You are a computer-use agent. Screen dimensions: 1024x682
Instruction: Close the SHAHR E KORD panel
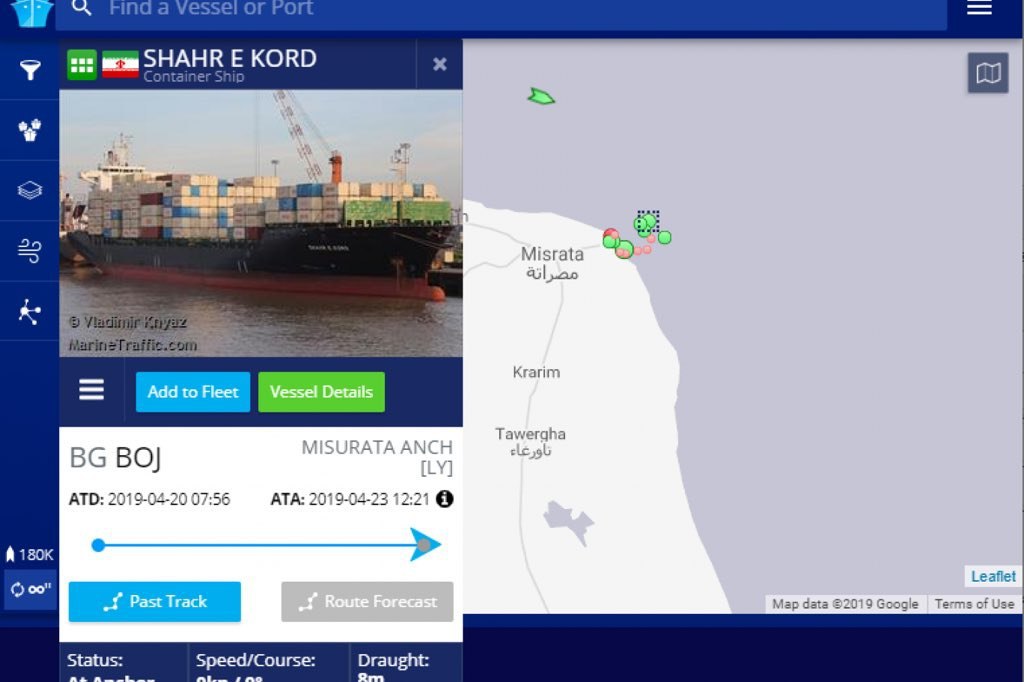[x=440, y=64]
